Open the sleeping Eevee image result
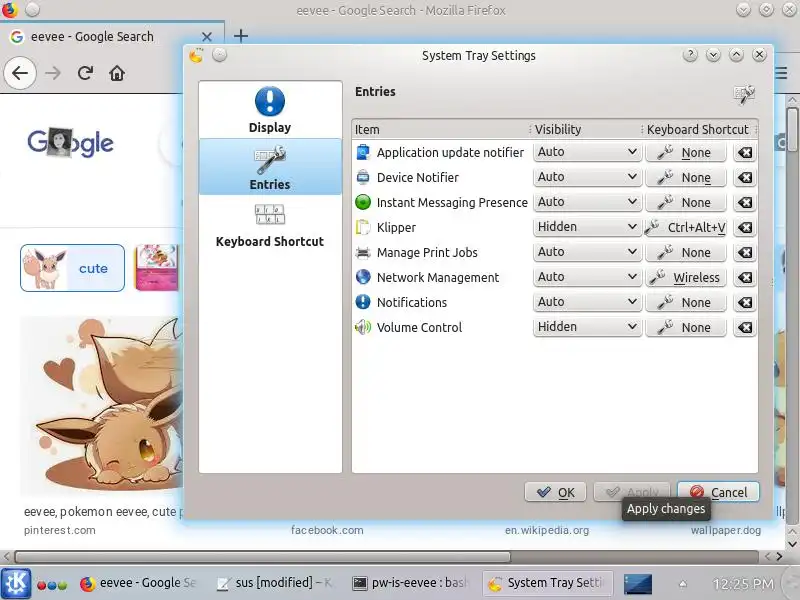 coord(102,406)
